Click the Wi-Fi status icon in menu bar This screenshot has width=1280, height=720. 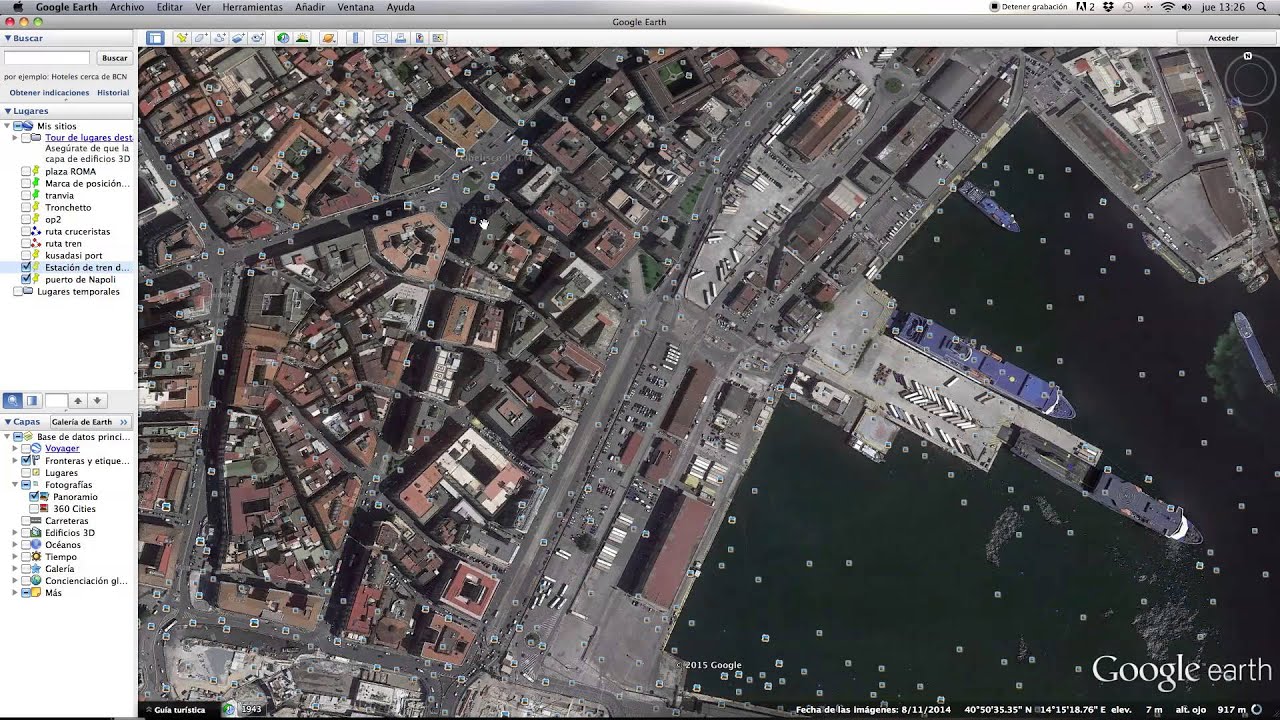pyautogui.click(x=1167, y=7)
